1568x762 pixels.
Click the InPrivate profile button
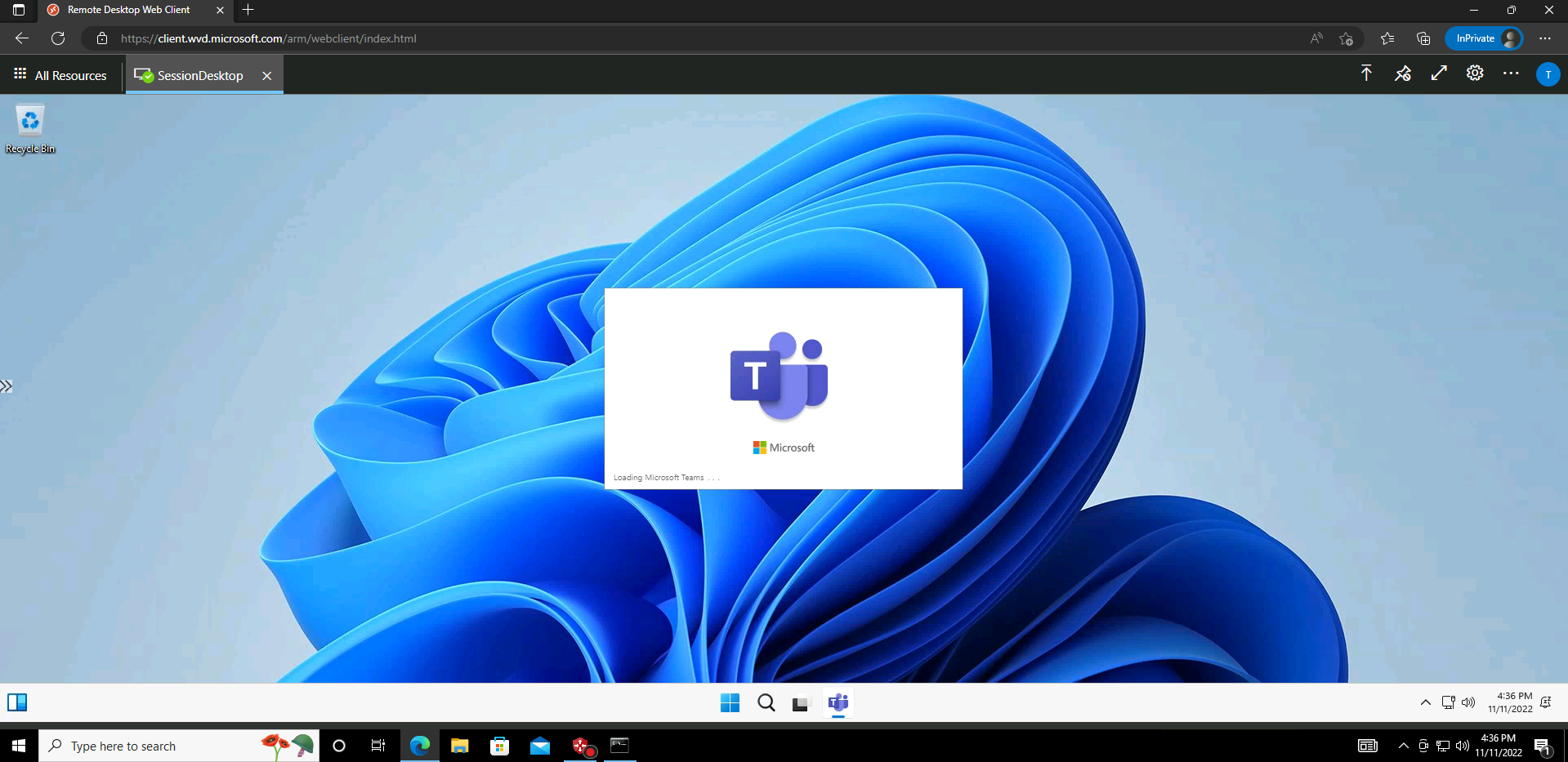click(x=1484, y=38)
